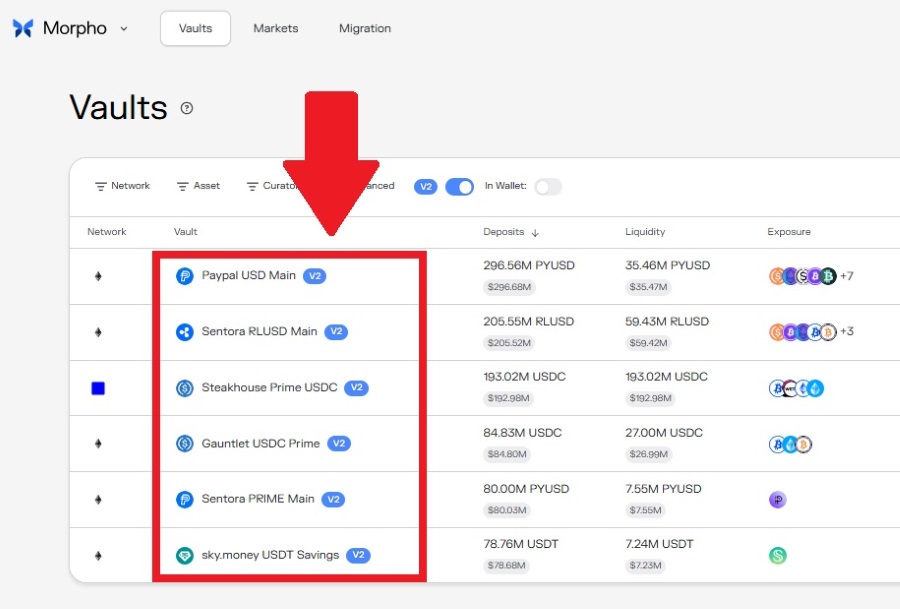Click exposure icons in Paypal USD Main row
Image resolution: width=900 pixels, height=609 pixels.
802,276
